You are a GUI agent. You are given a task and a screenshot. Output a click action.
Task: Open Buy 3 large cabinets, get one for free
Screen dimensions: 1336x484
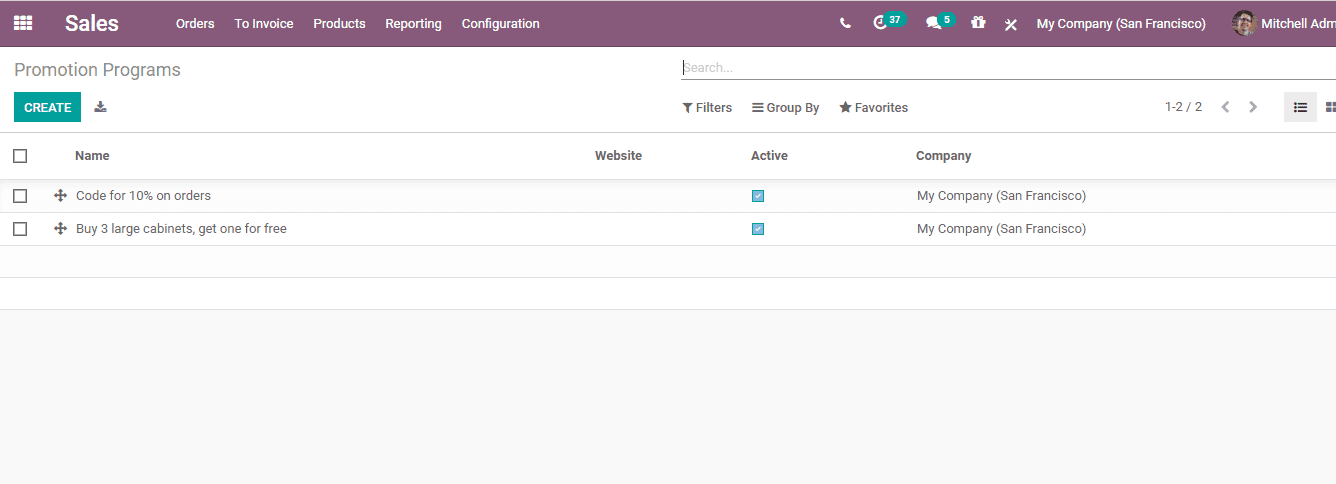tap(181, 229)
